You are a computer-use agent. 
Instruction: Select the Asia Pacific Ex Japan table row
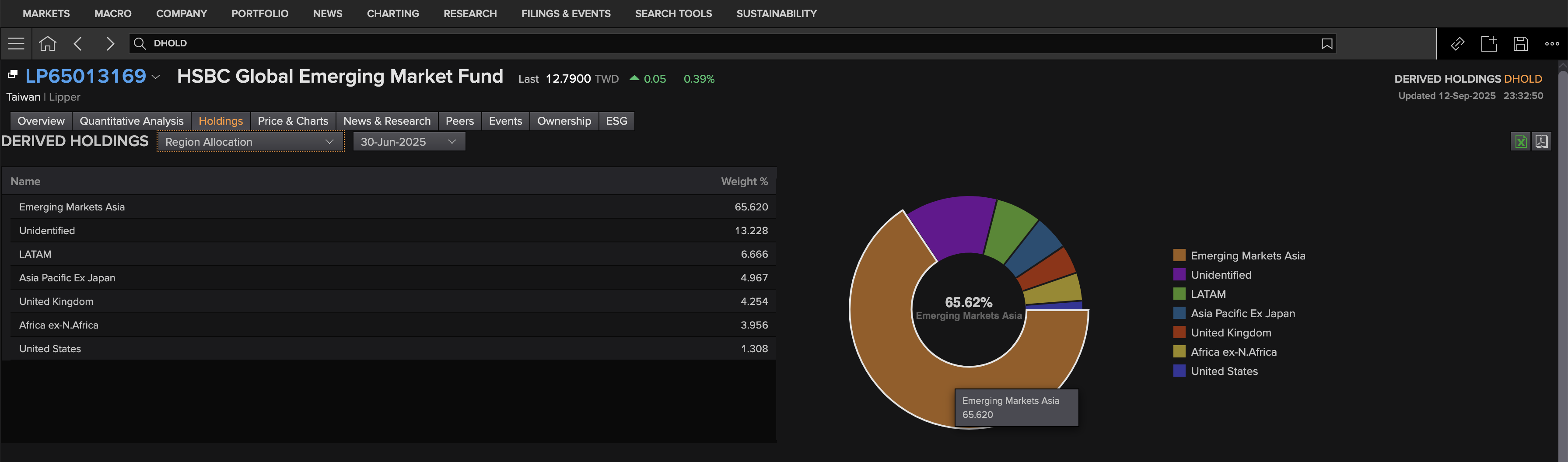[x=389, y=277]
